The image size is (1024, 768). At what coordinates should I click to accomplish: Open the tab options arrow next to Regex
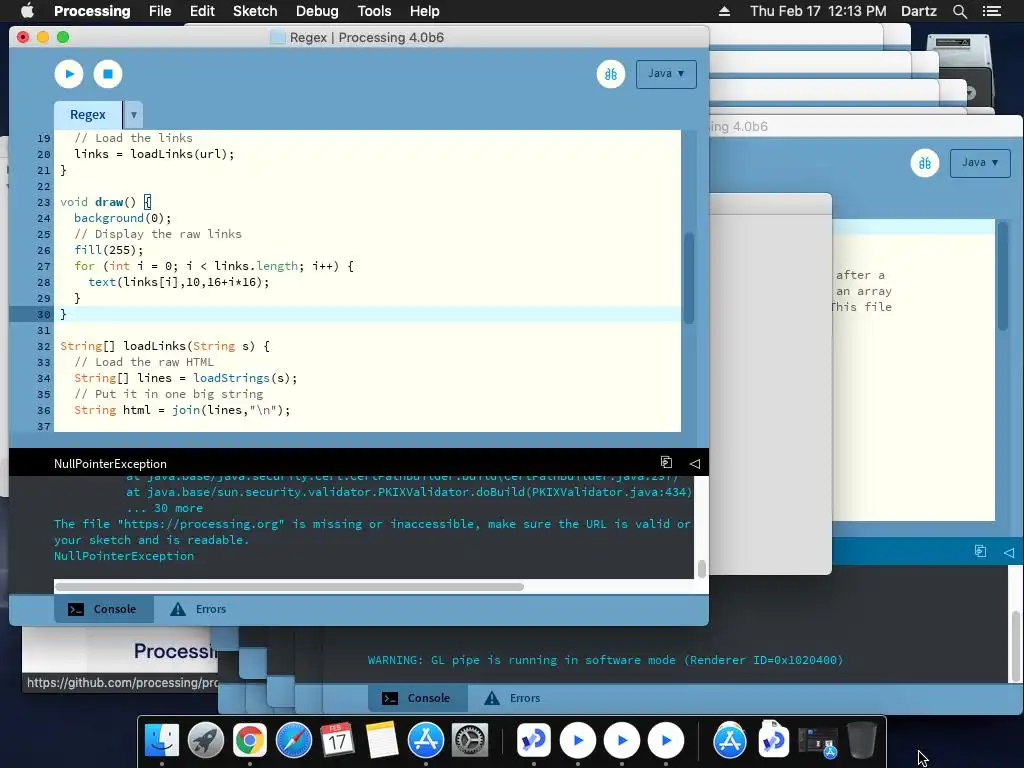point(133,115)
